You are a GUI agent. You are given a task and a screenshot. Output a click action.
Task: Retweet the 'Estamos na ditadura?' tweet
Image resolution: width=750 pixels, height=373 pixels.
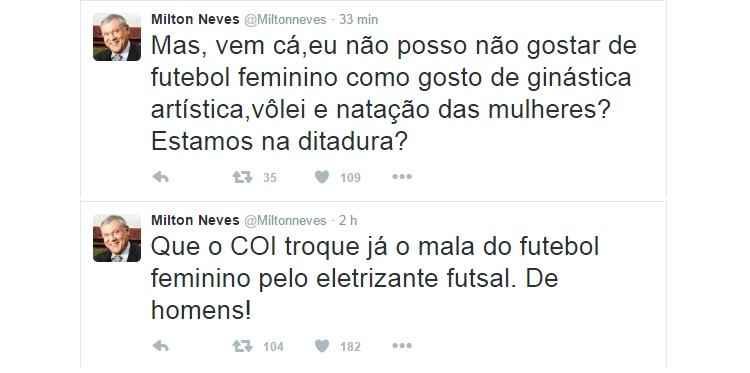point(243,177)
